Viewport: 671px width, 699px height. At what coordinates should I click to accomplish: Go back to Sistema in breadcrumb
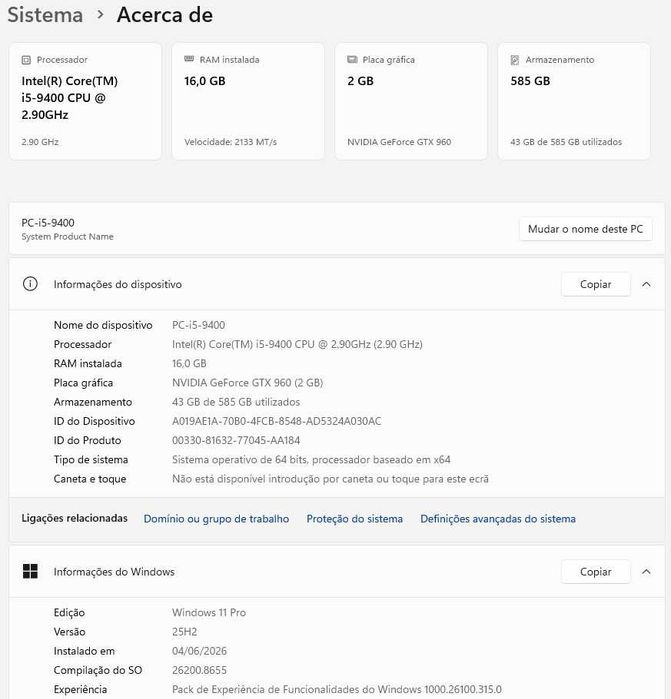(x=45, y=15)
